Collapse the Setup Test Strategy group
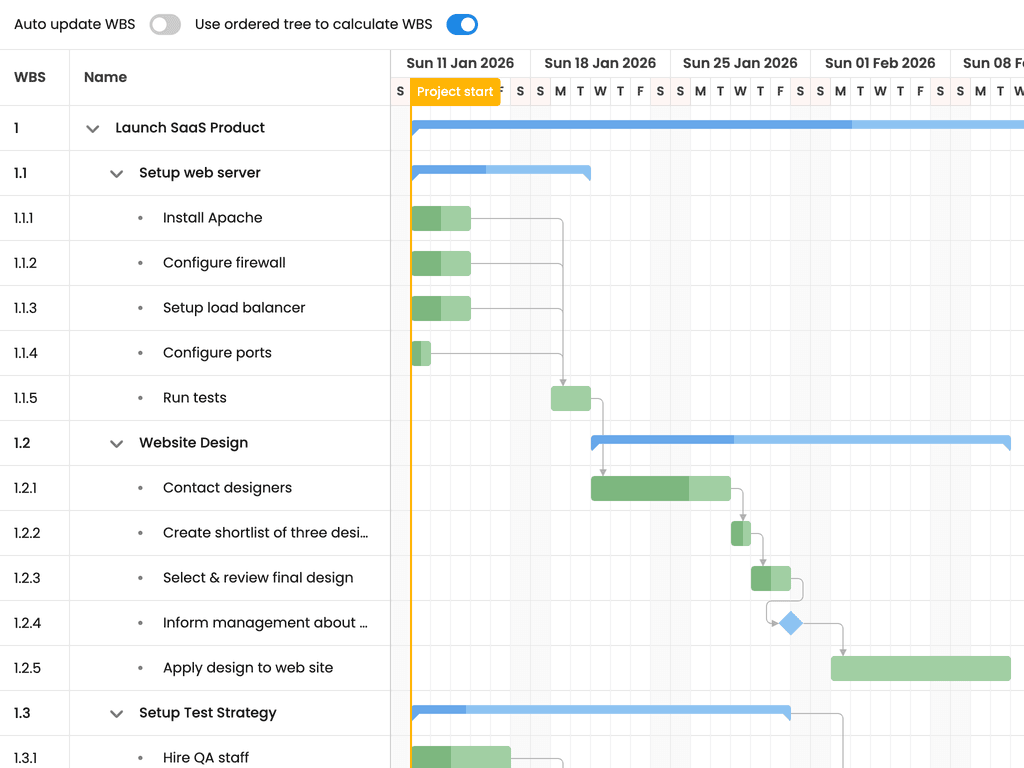 [116, 714]
